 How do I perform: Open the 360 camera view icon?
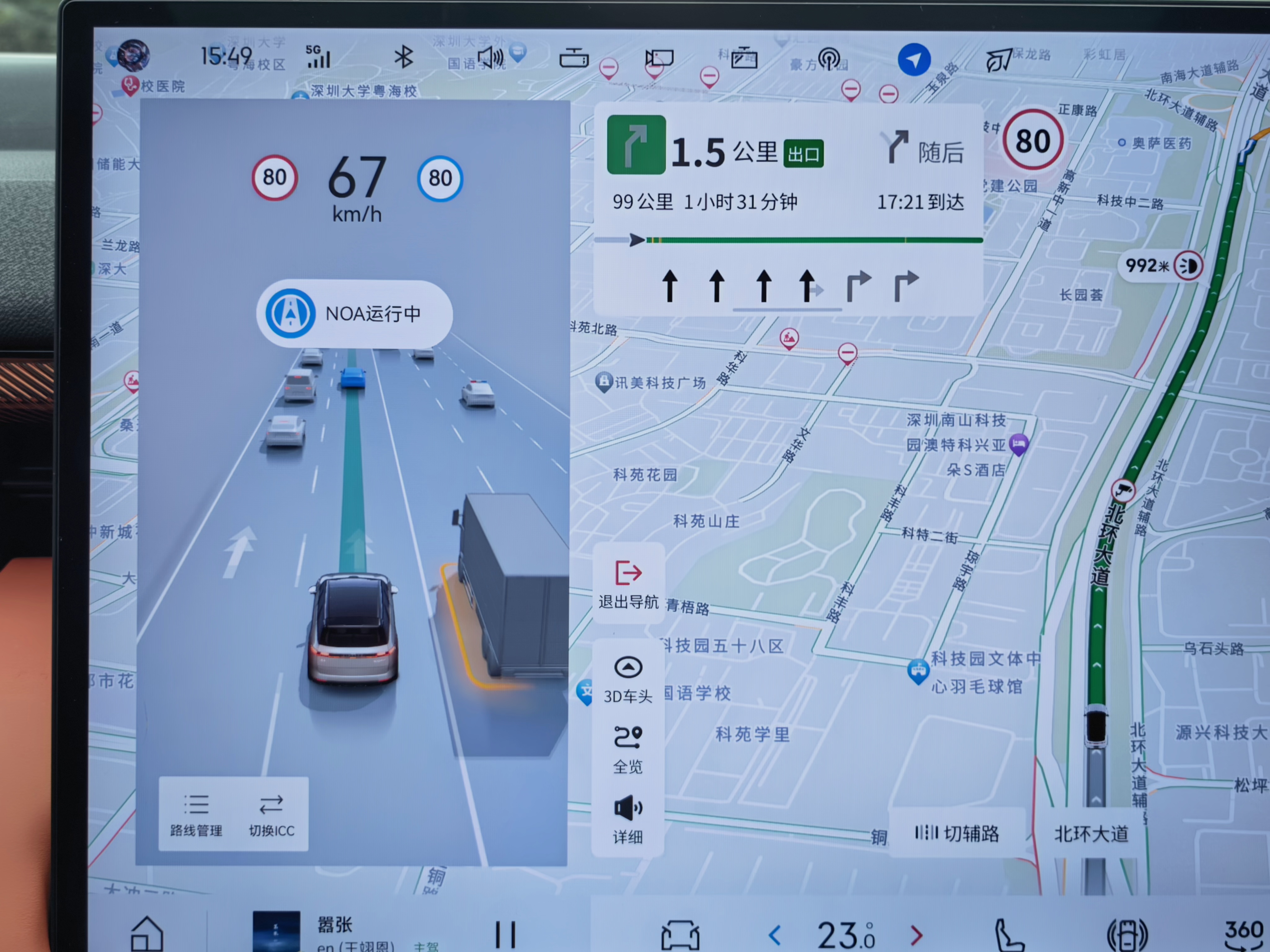click(1244, 934)
